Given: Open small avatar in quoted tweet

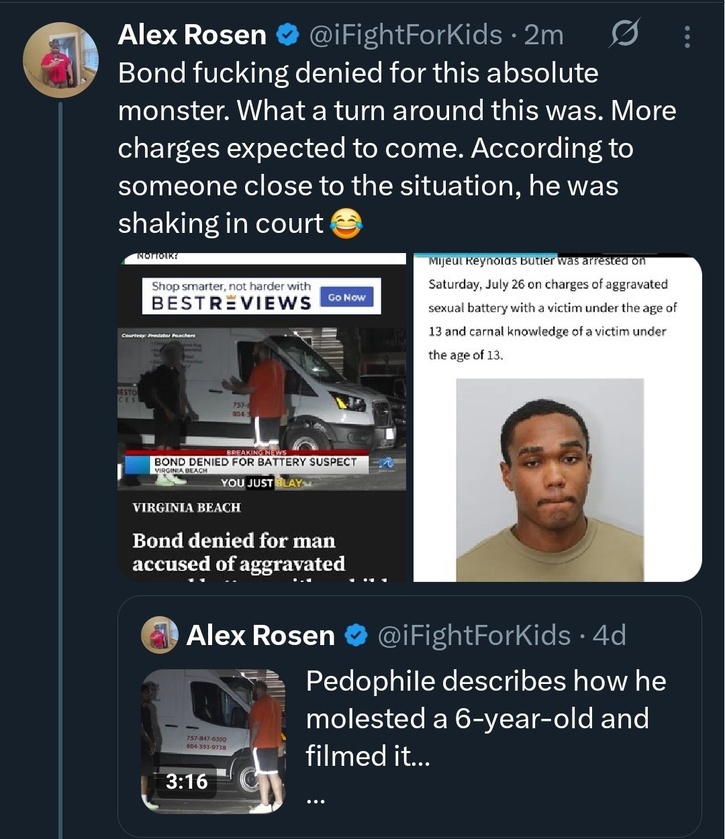Looking at the screenshot, I should click(x=159, y=635).
